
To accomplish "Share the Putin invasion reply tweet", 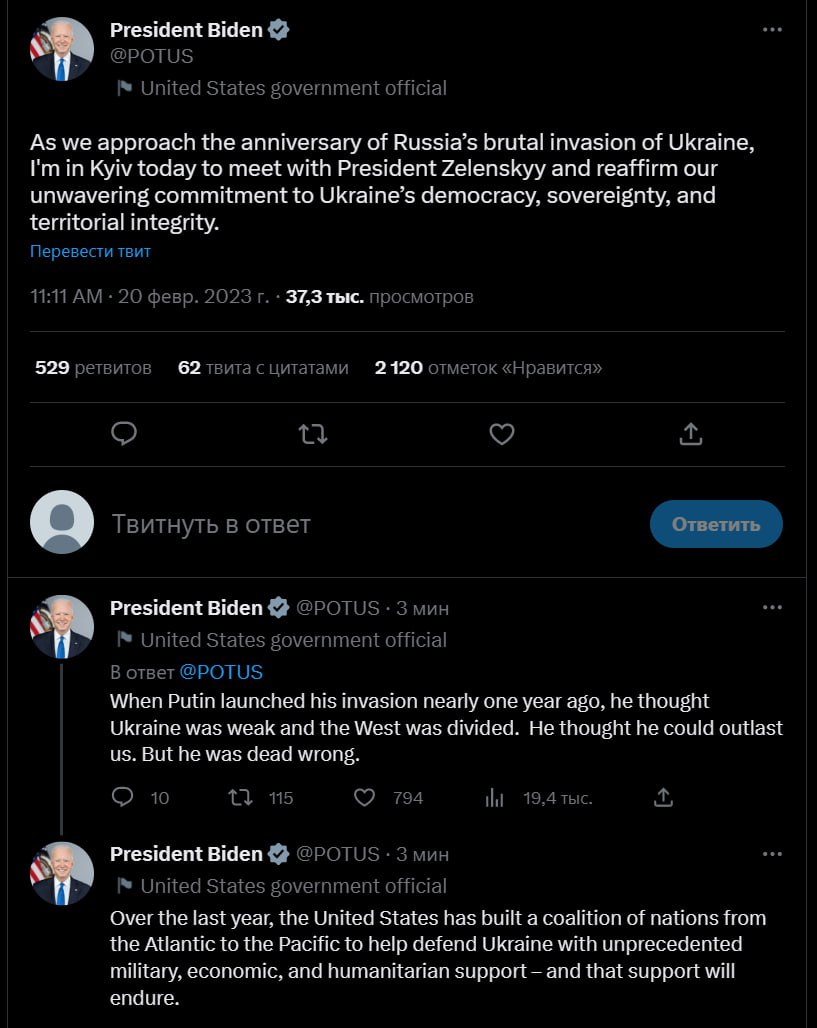I will point(663,797).
